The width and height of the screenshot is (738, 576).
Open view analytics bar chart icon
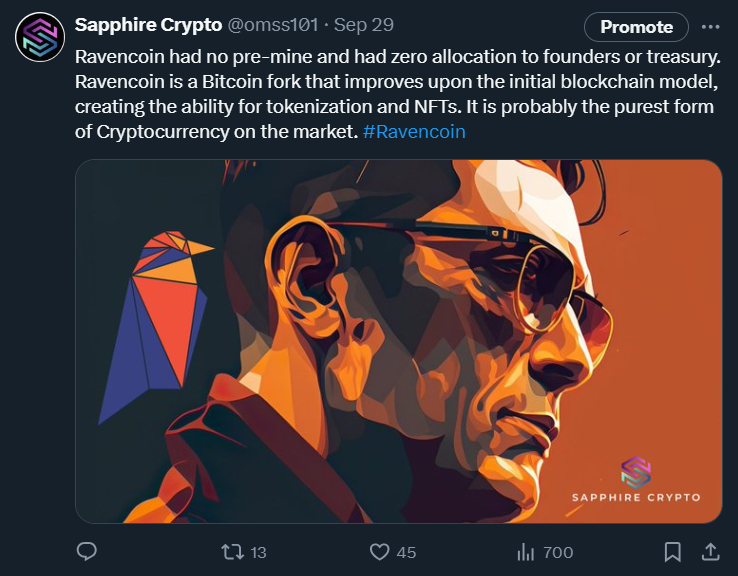526,552
